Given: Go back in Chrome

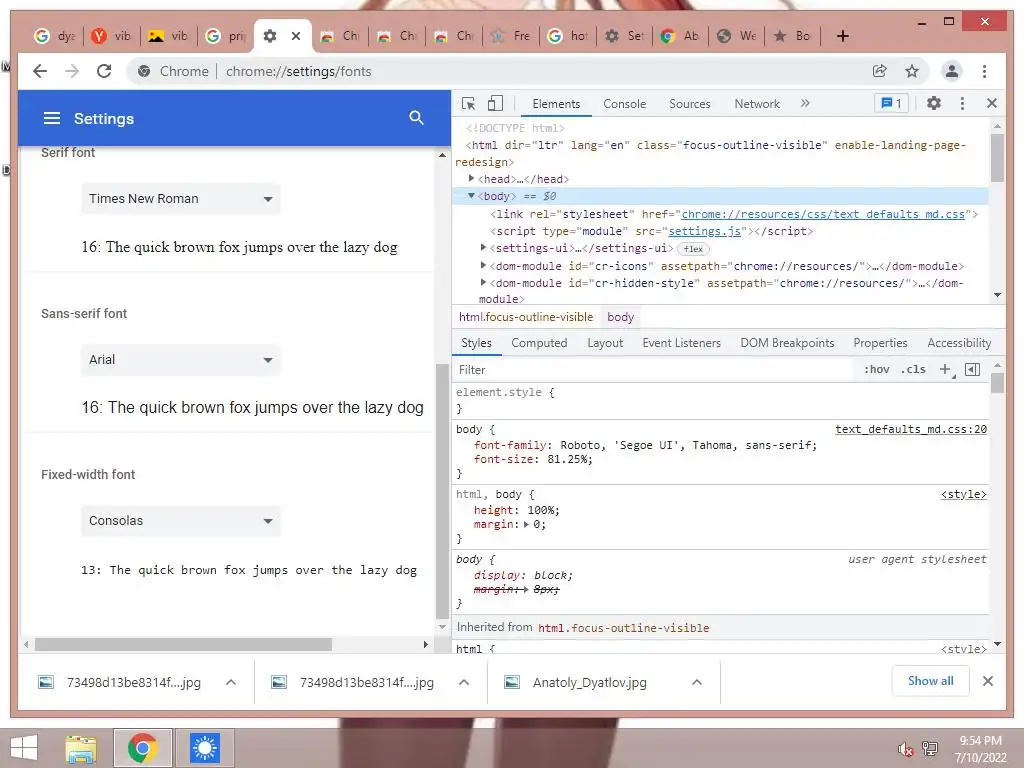Looking at the screenshot, I should click(x=40, y=71).
